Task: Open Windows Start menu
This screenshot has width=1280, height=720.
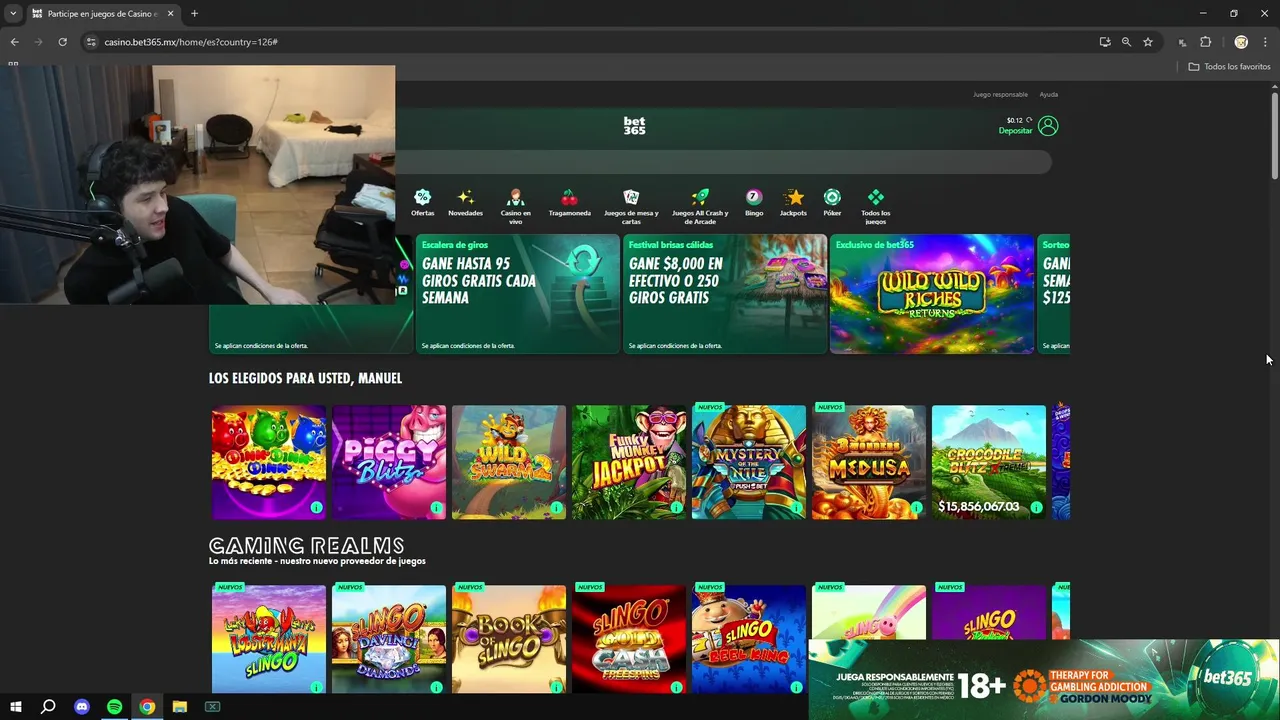Action: point(15,707)
